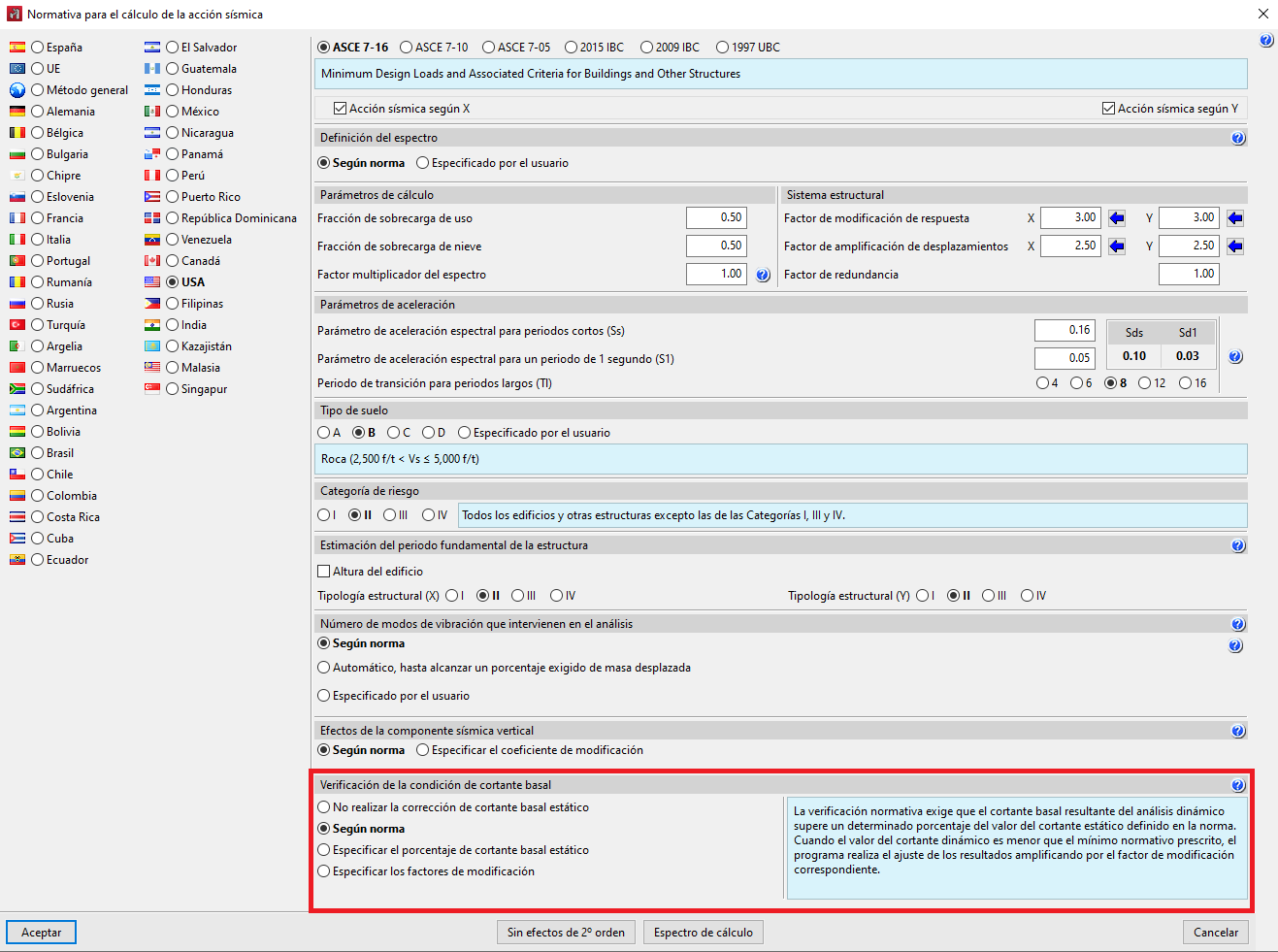This screenshot has width=1278, height=952.
Task: Set long-period transition Tl to 12
Action: tap(1144, 383)
